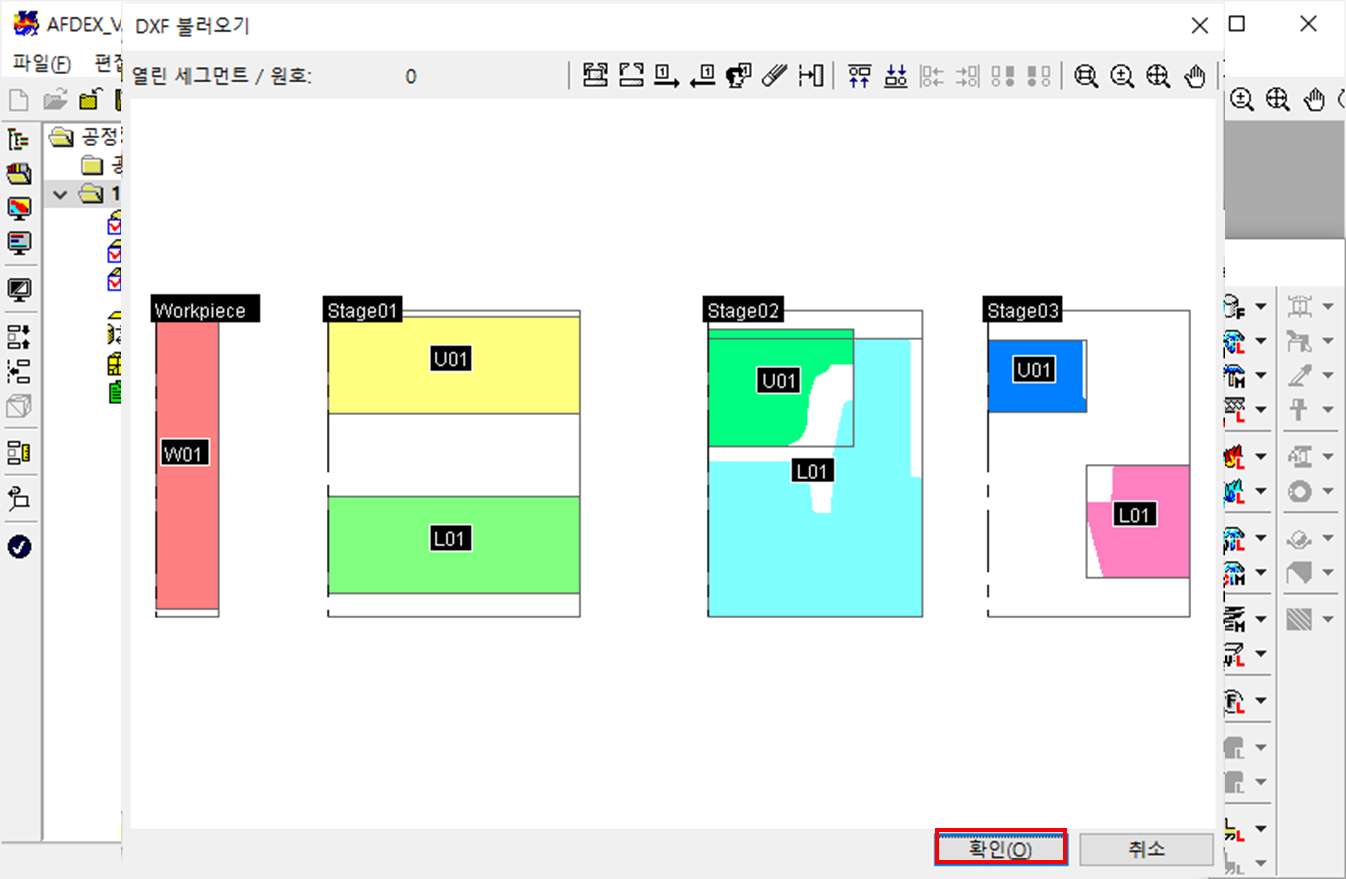Viewport: 1346px width, 879px height.
Task: Click the right-arrow numbered stage icon
Action: 667,76
